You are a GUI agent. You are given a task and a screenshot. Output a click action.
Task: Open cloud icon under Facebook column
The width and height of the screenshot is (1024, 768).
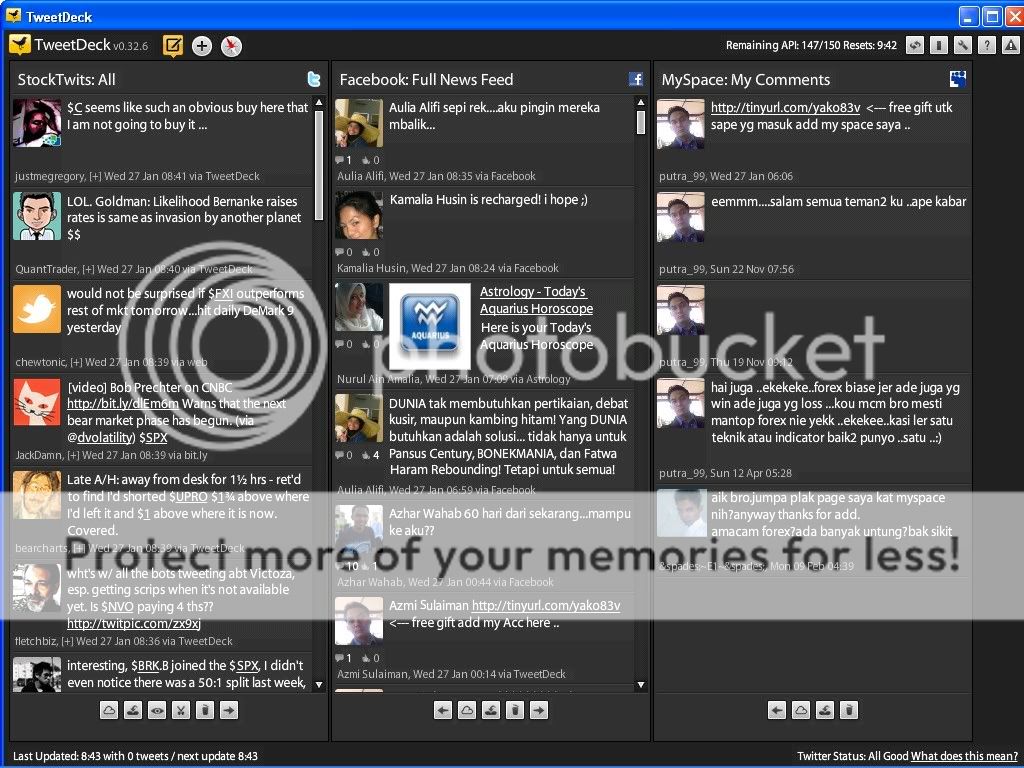pos(467,710)
